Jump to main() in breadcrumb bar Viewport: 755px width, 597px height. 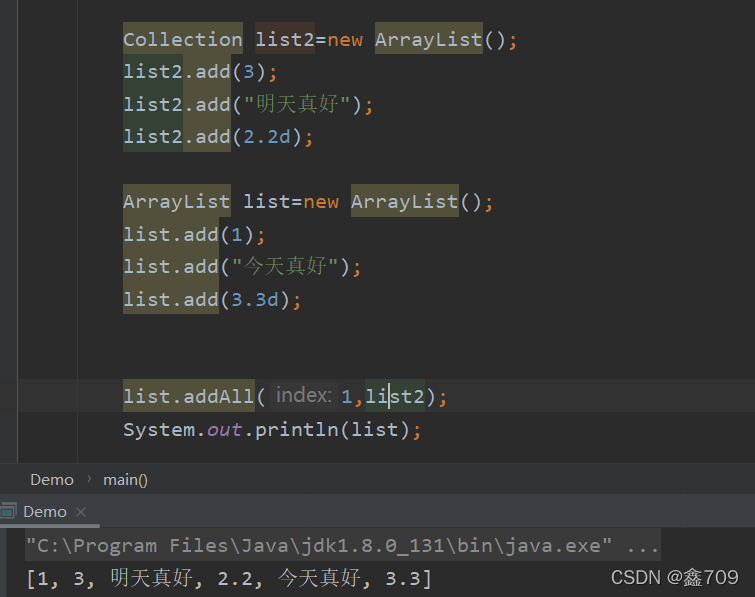pyautogui.click(x=125, y=480)
